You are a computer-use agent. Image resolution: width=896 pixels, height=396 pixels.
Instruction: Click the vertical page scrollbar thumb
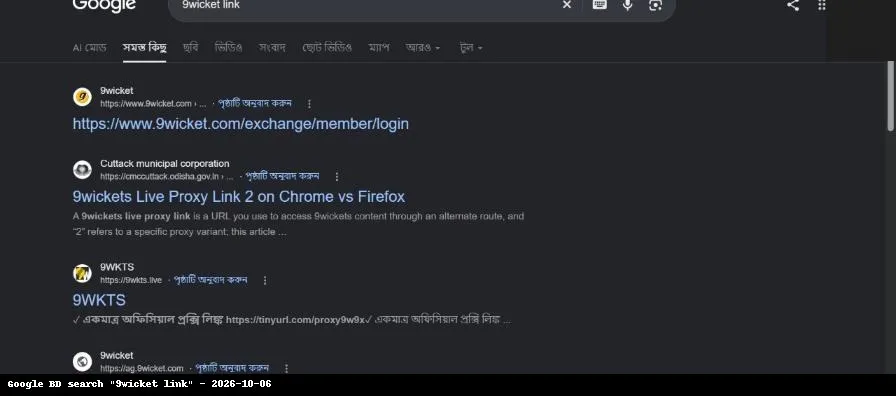point(890,96)
